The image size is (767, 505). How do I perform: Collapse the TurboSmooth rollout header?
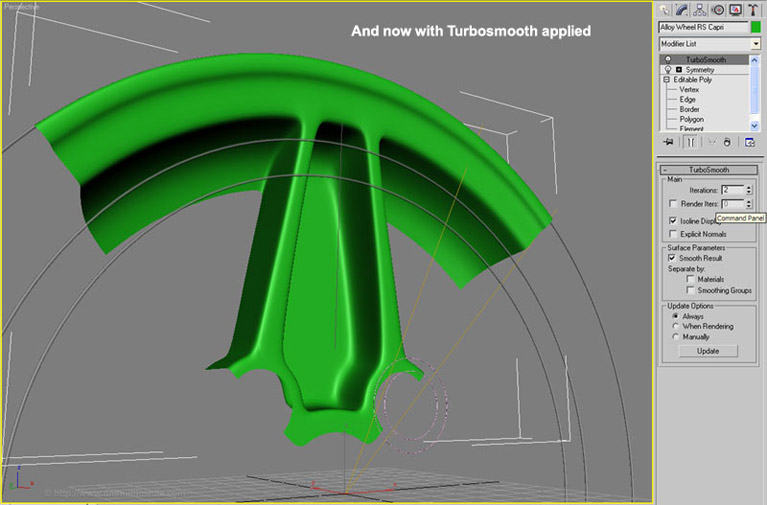click(x=709, y=171)
